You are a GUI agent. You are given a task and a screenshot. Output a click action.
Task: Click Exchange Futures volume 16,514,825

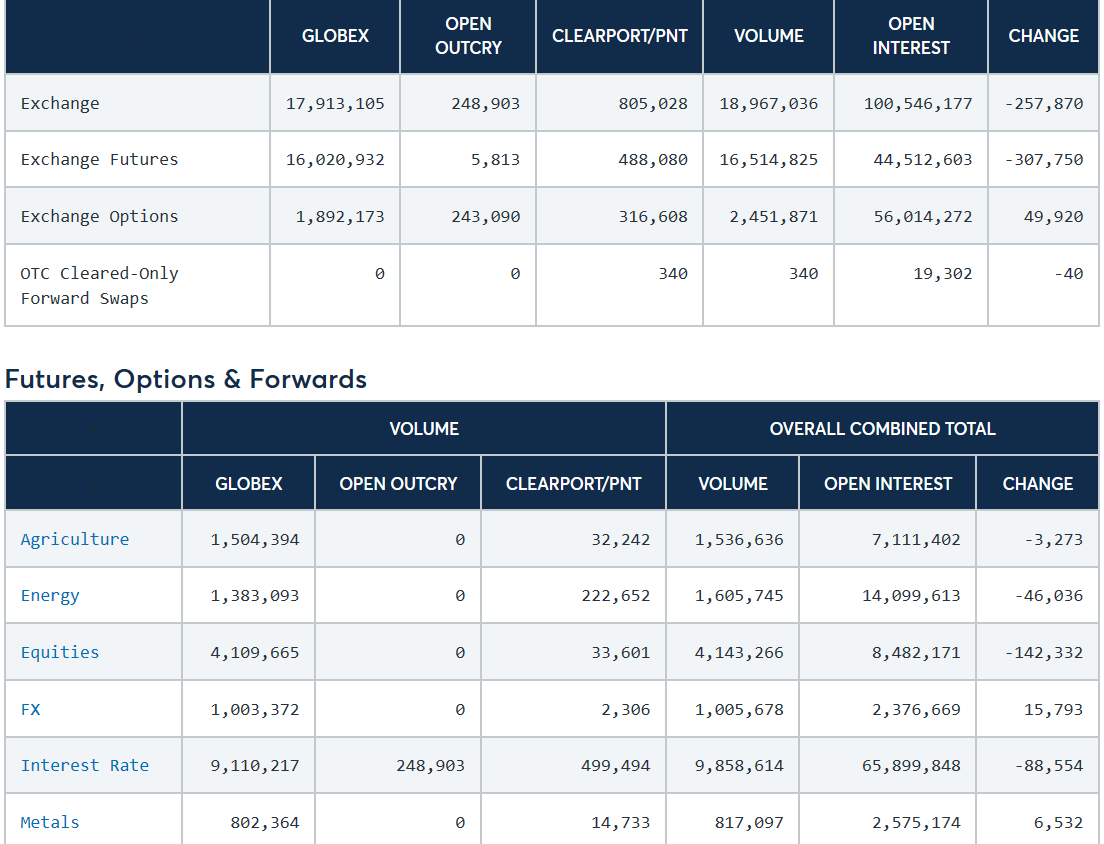point(769,160)
